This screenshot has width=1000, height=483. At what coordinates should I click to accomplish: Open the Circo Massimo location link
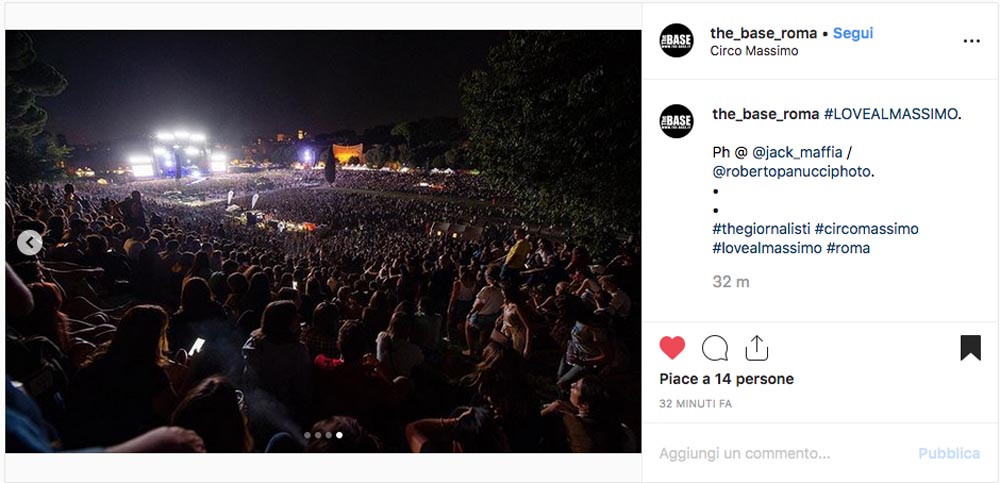(x=754, y=51)
